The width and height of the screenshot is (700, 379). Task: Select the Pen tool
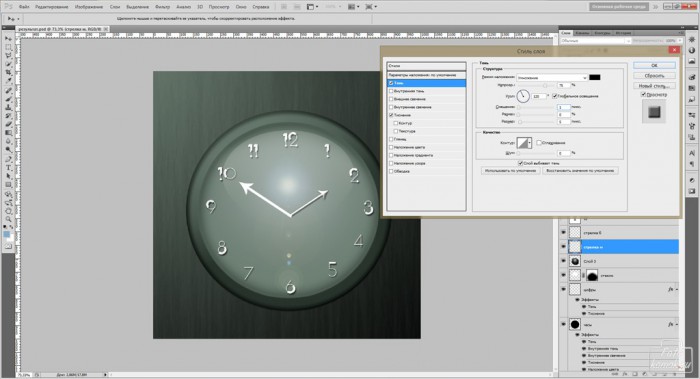(8, 159)
